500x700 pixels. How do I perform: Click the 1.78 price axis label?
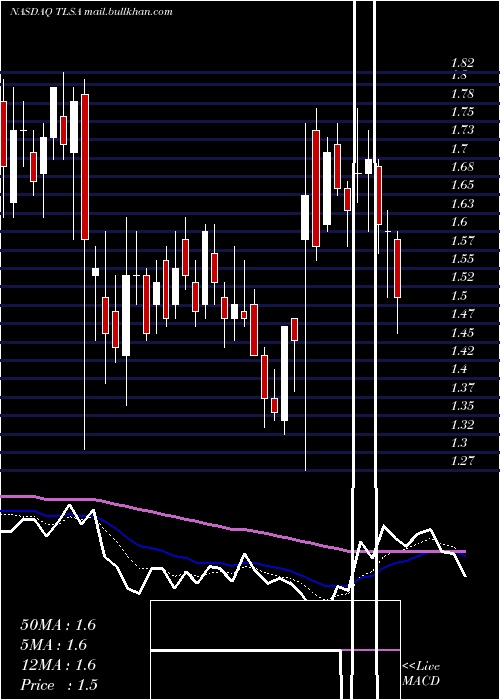click(462, 94)
